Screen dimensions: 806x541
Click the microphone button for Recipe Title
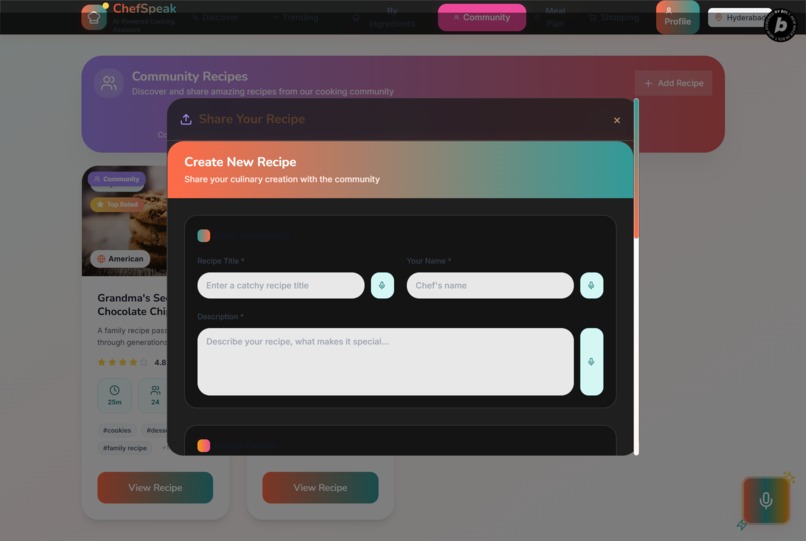tap(382, 285)
